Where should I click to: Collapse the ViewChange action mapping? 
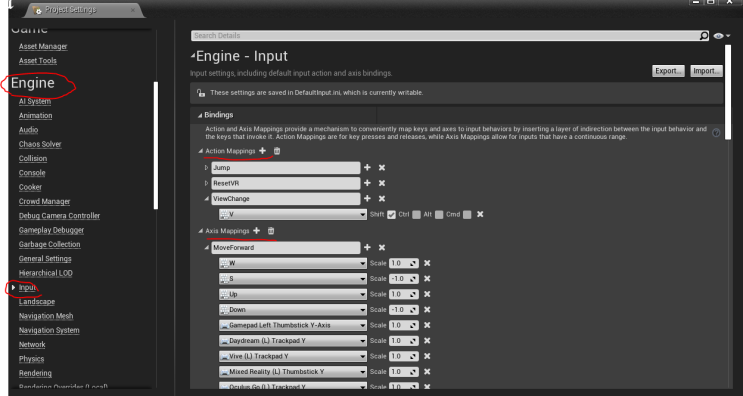coord(206,199)
